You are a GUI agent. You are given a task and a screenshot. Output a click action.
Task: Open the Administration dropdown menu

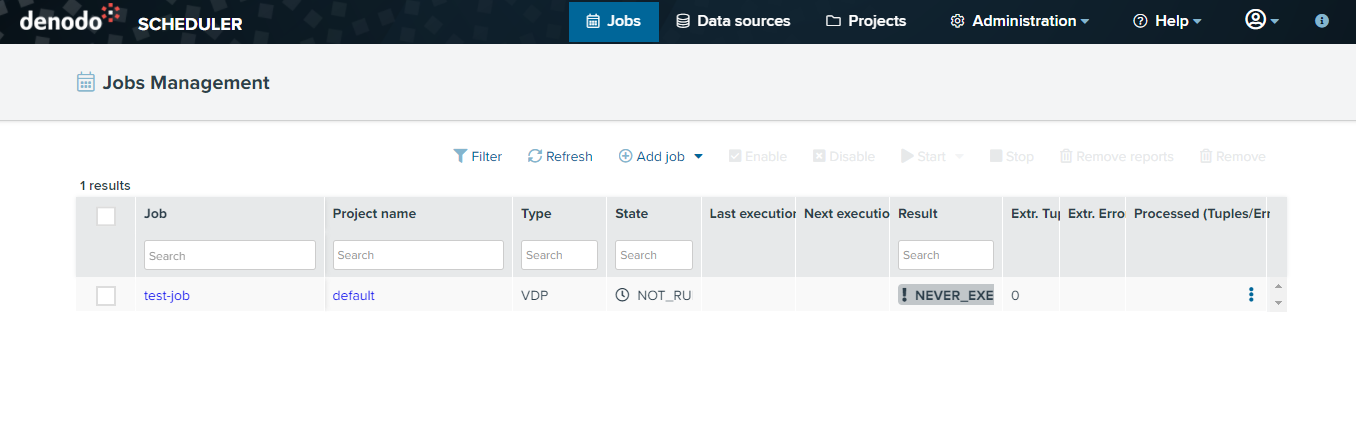click(x=1019, y=21)
